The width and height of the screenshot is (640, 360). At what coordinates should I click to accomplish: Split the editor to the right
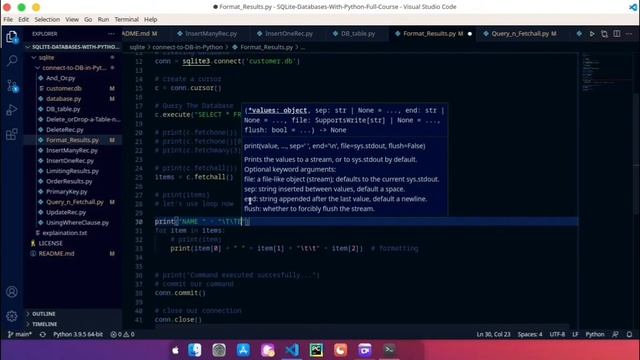point(617,34)
